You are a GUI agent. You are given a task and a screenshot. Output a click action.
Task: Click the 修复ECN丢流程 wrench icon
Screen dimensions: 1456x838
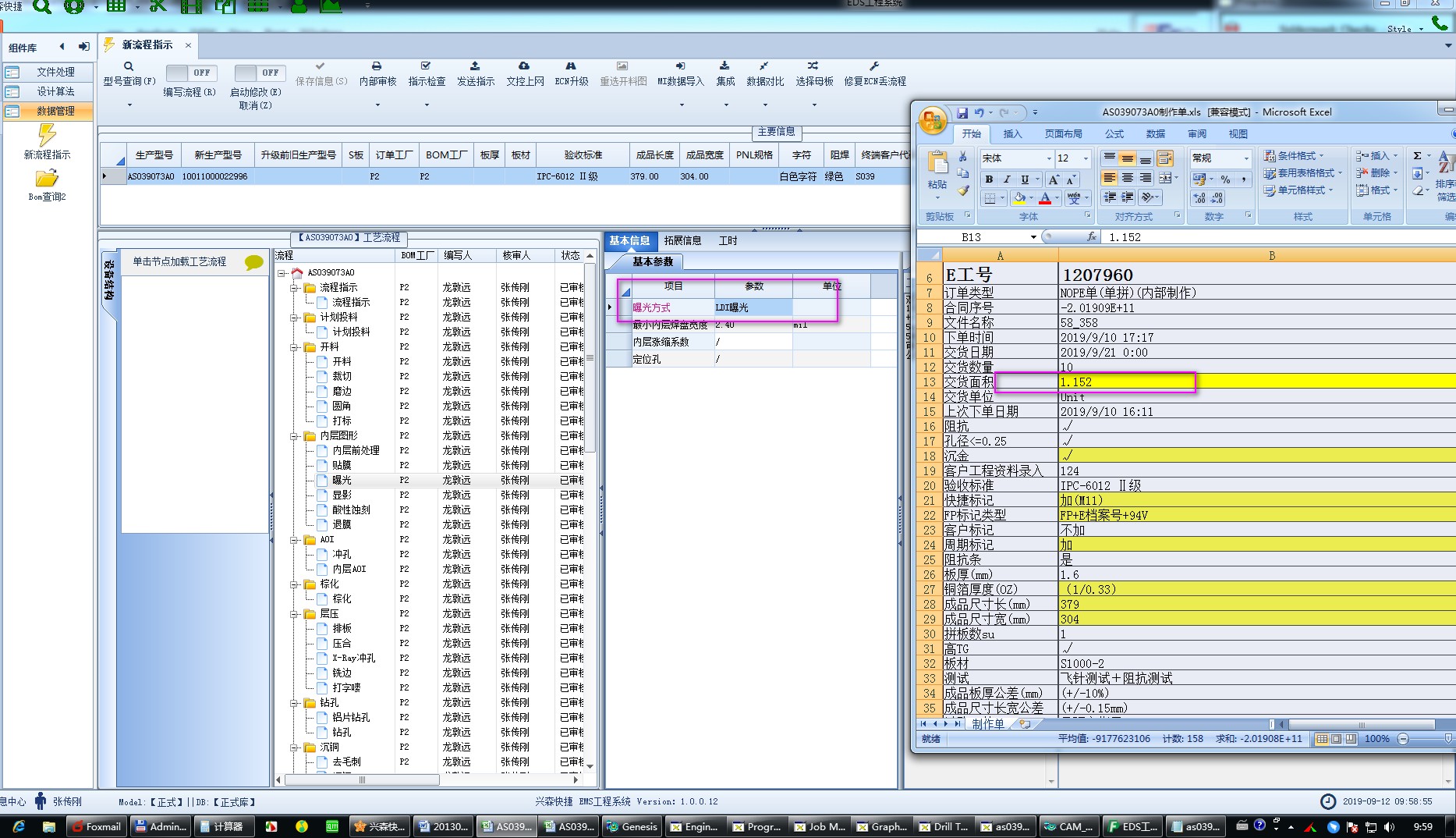click(x=874, y=66)
